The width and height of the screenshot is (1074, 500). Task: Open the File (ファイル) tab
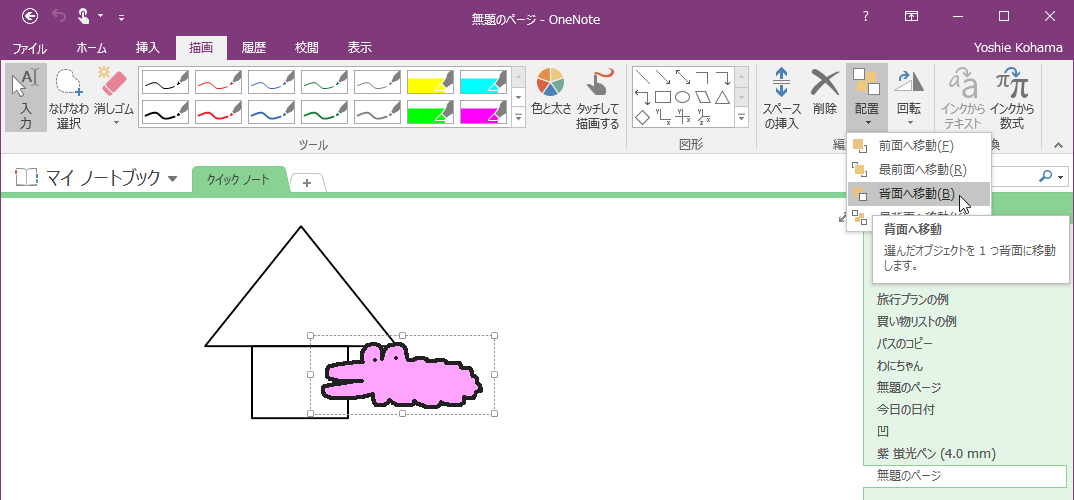[30, 48]
